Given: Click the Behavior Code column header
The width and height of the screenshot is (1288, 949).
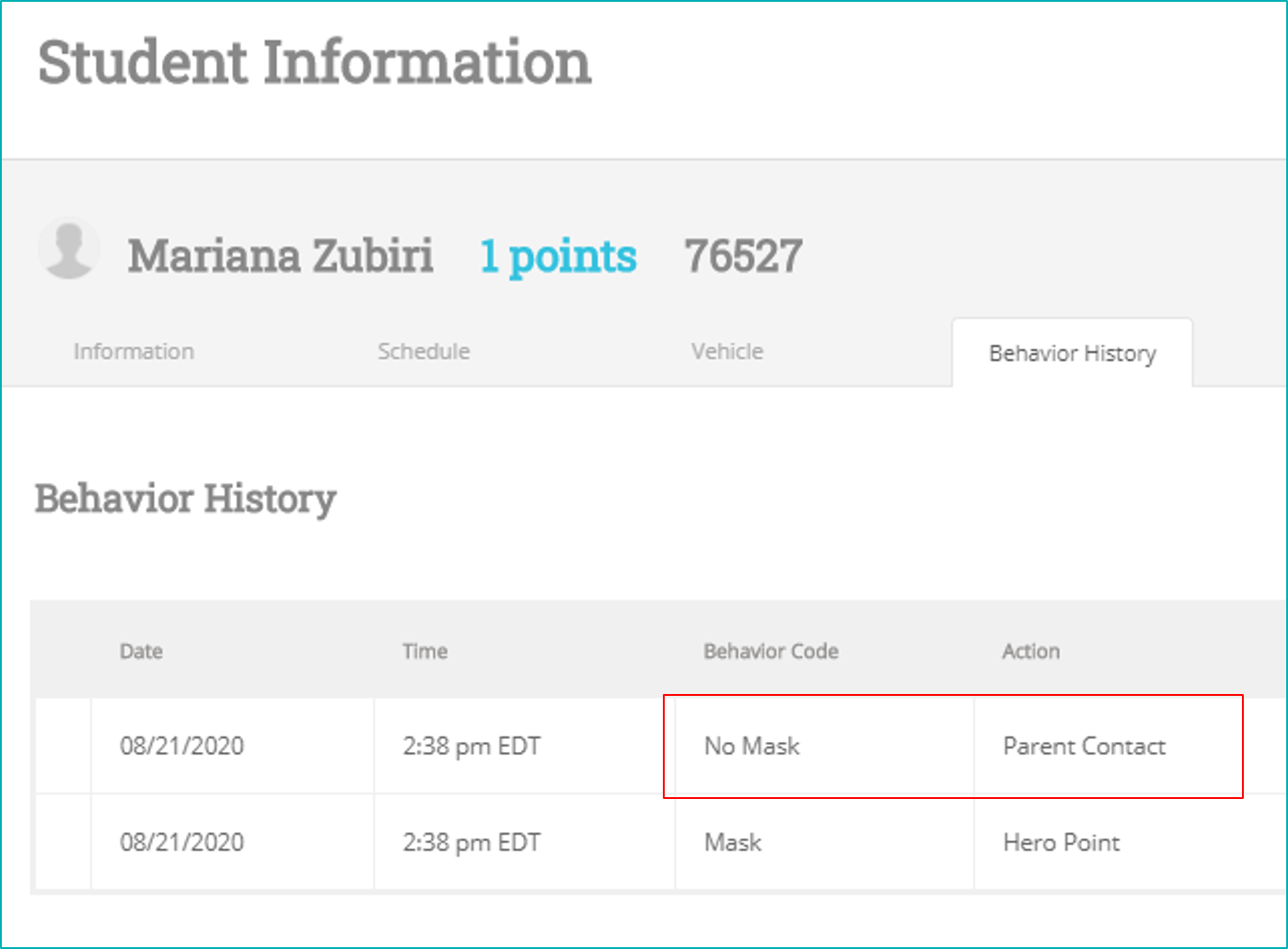Looking at the screenshot, I should click(771, 651).
